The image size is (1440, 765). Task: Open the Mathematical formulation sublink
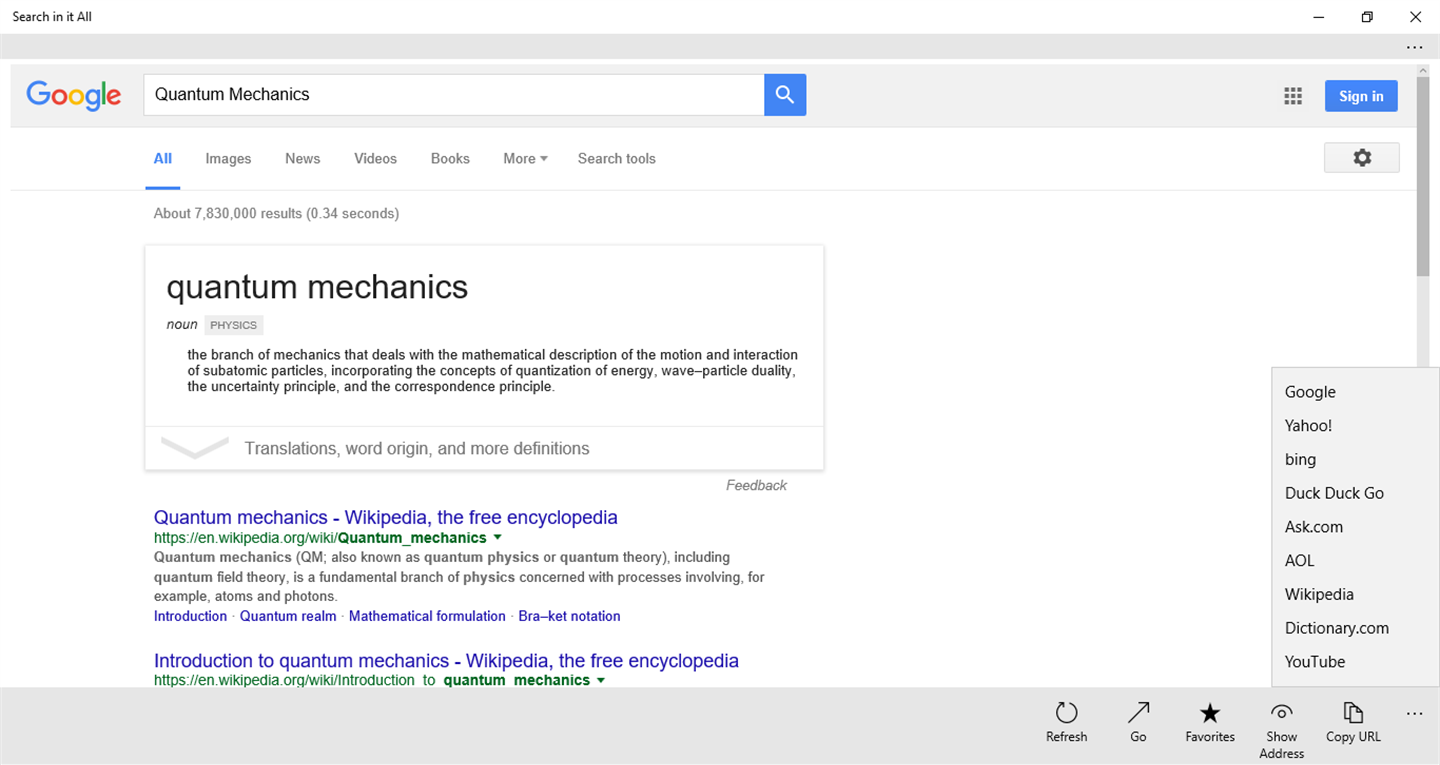click(427, 616)
